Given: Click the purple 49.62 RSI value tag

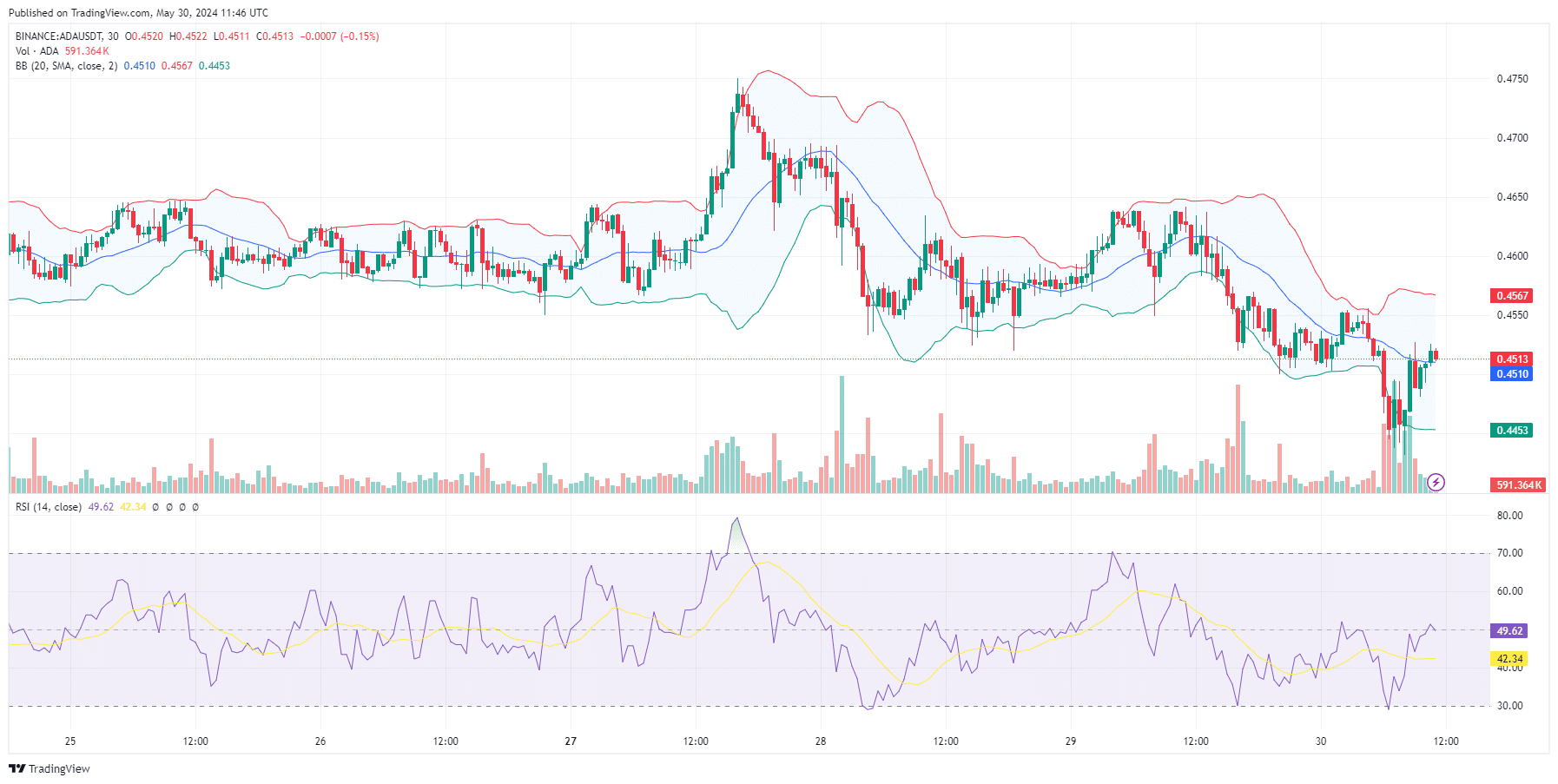Looking at the screenshot, I should (x=1509, y=631).
